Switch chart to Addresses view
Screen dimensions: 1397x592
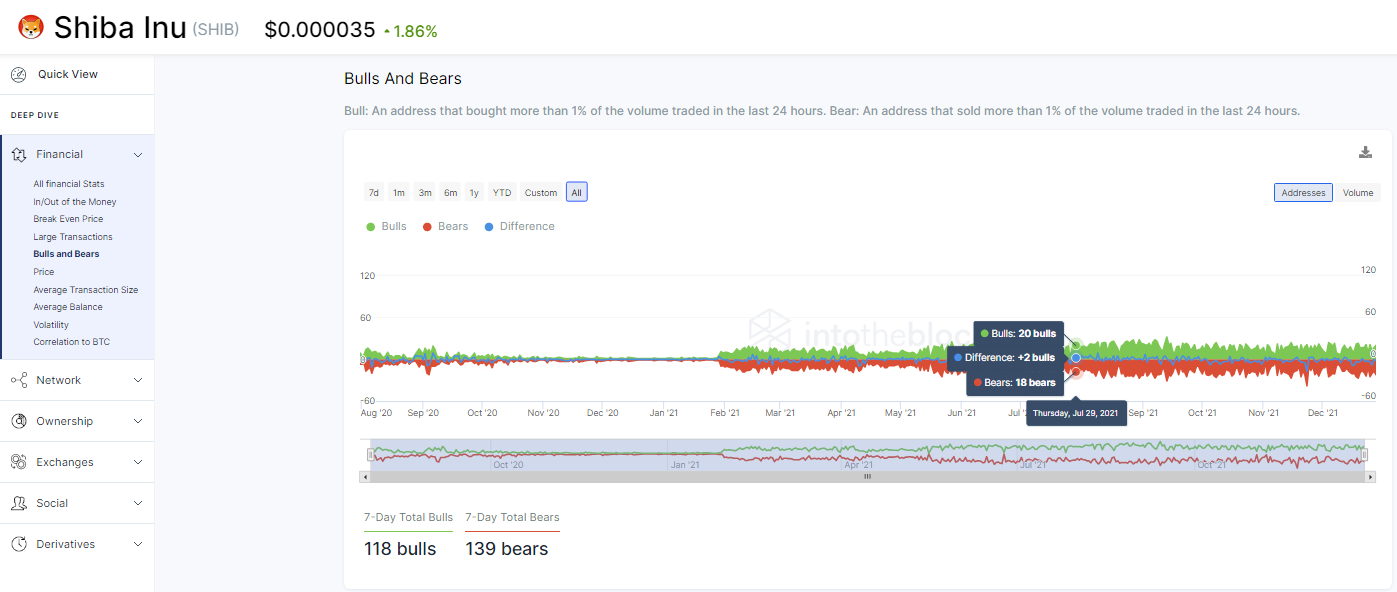click(1303, 193)
